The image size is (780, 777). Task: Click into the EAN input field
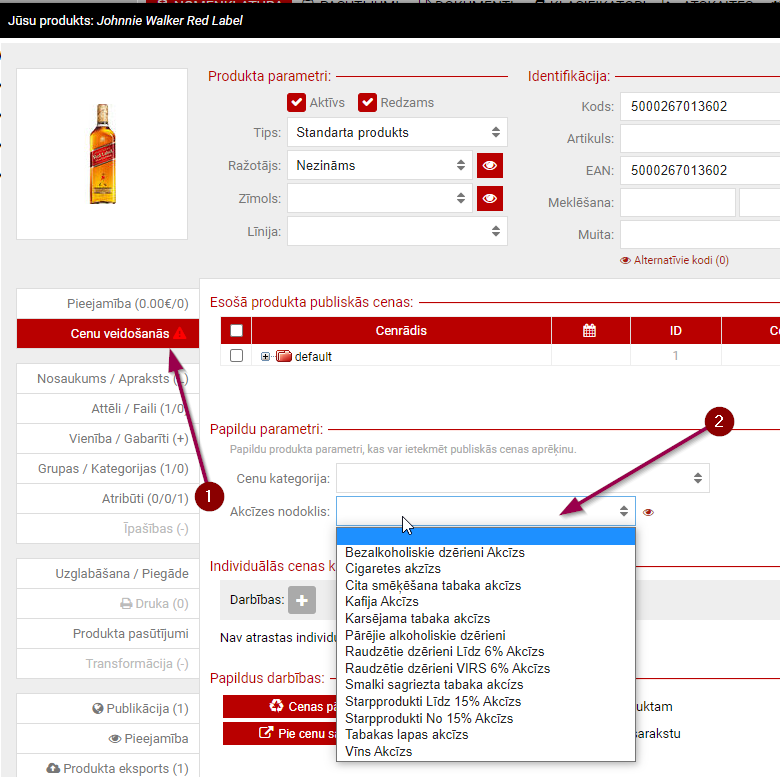(x=700, y=170)
